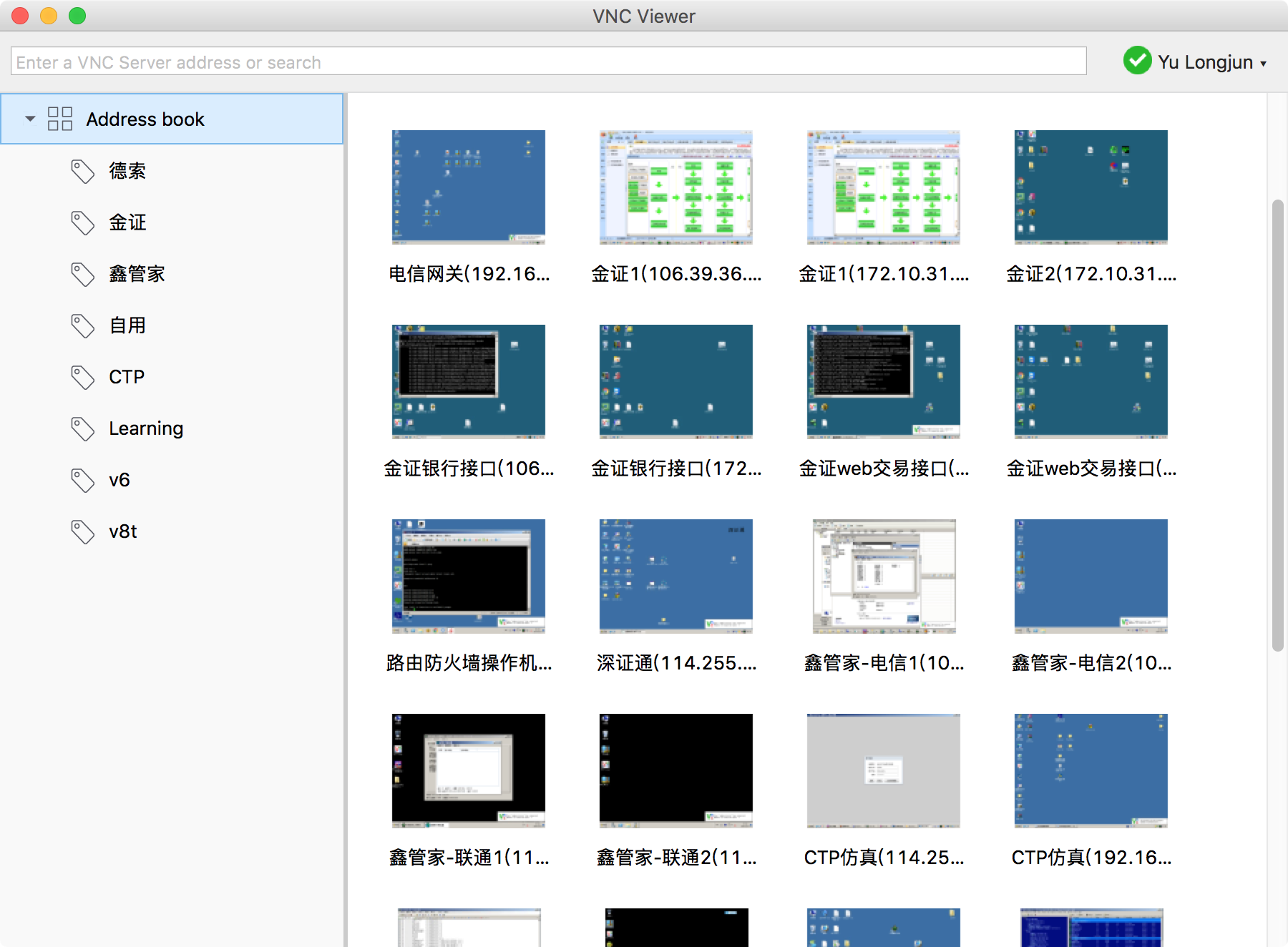Click the tag icon beside v6
The height and width of the screenshot is (947, 1288).
pos(83,480)
